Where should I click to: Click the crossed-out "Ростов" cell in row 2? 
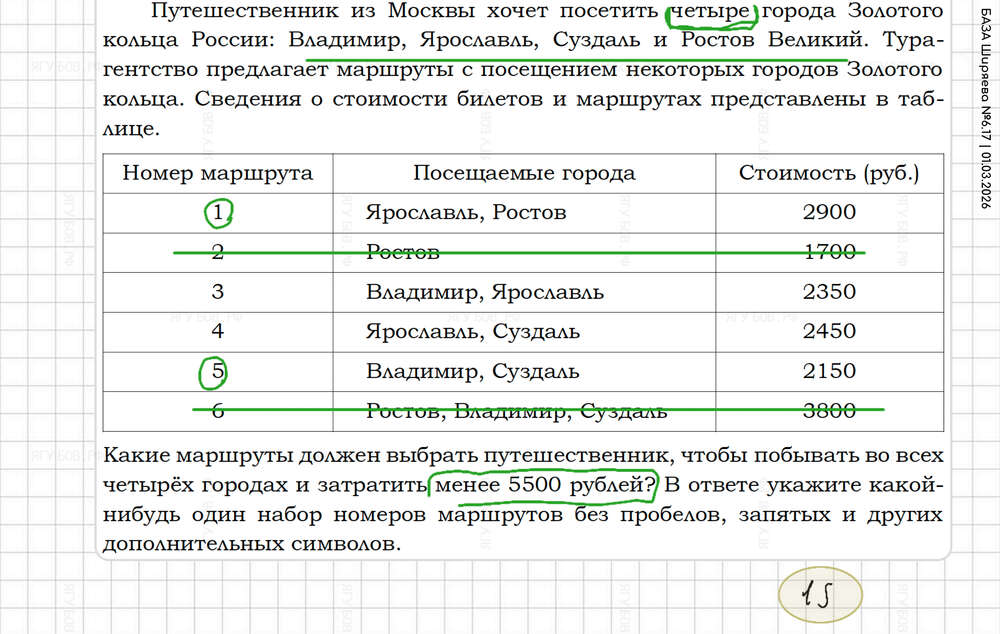click(x=403, y=252)
